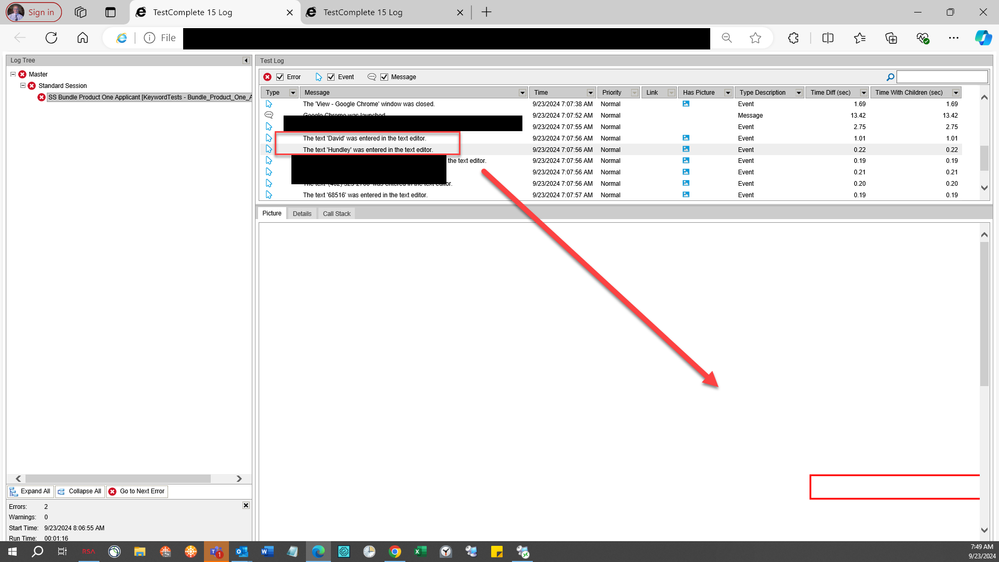Switch to the Call Stack tab
This screenshot has width=999, height=562.
[x=336, y=213]
